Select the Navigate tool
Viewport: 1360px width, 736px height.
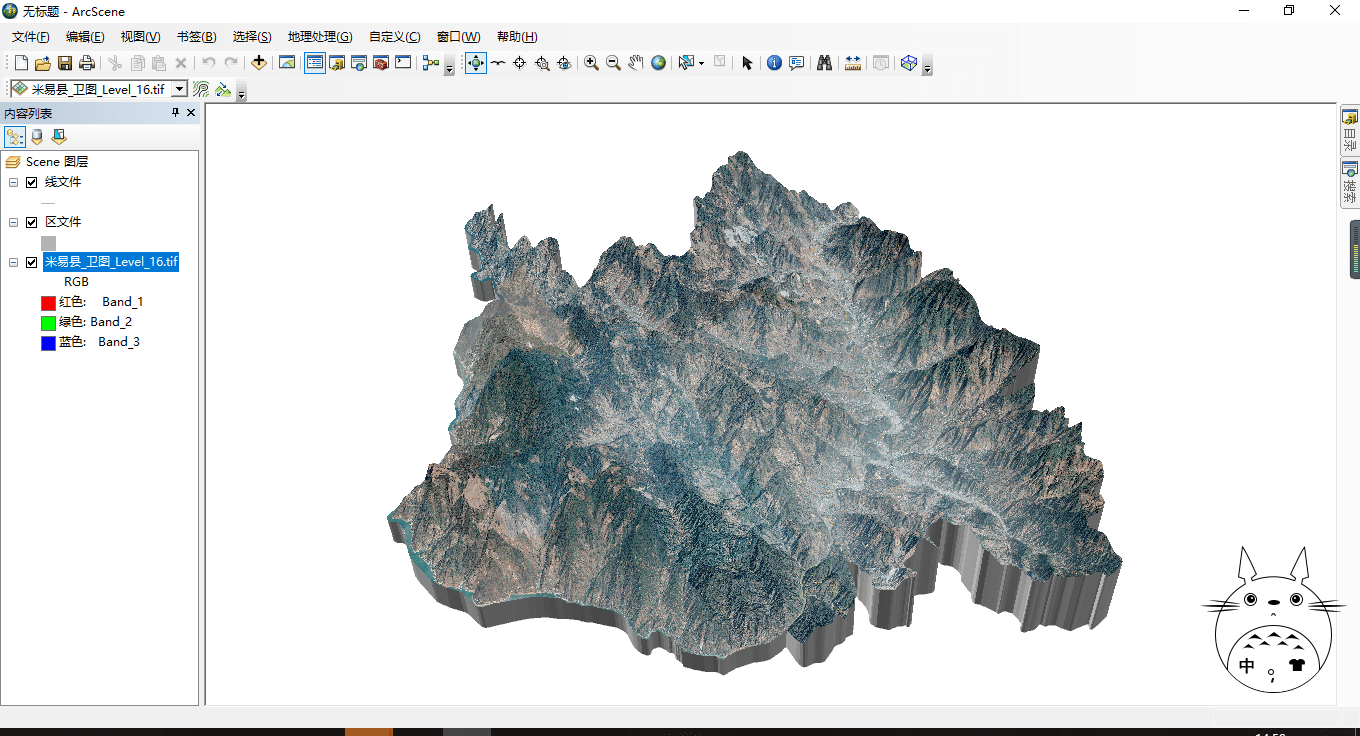[x=476, y=63]
